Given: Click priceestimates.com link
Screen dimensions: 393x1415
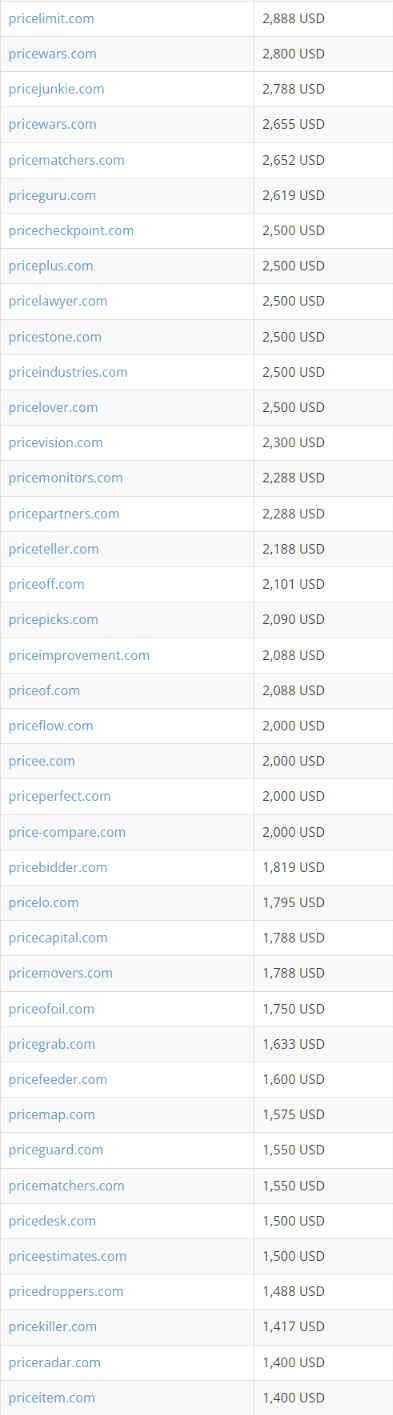Looking at the screenshot, I should pos(68,1256).
